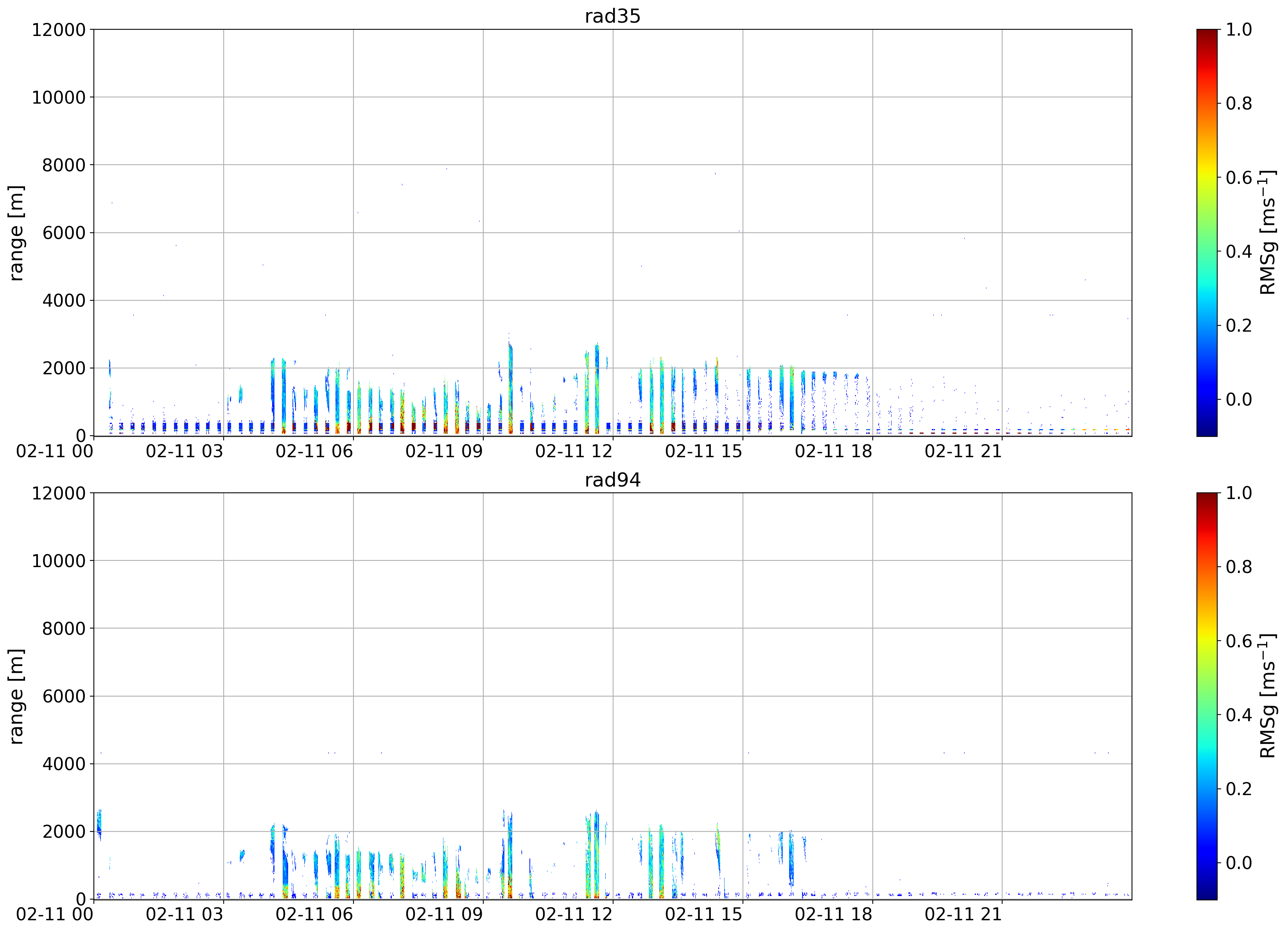The height and width of the screenshot is (932, 1288).
Task: Click the top plot's 02-11 06 x-axis label
Action: coord(314,451)
